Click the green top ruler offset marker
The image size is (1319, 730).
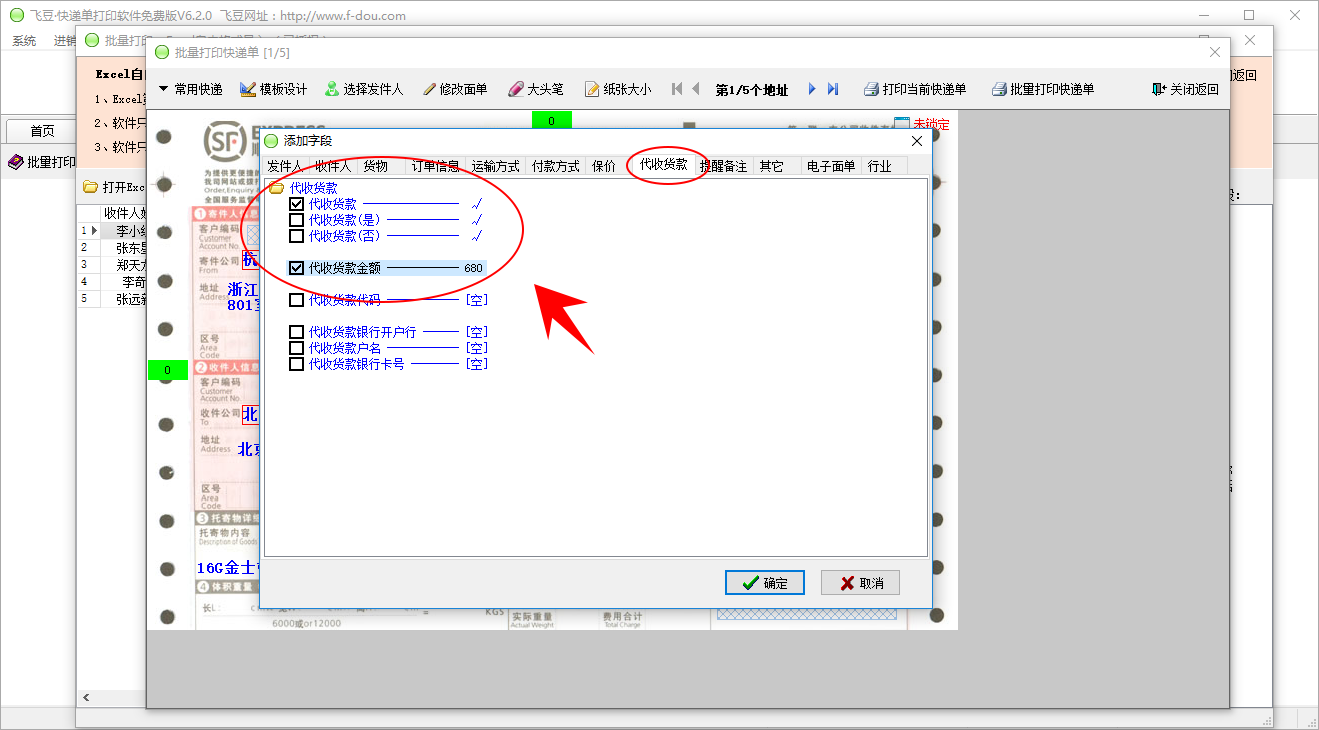point(551,121)
